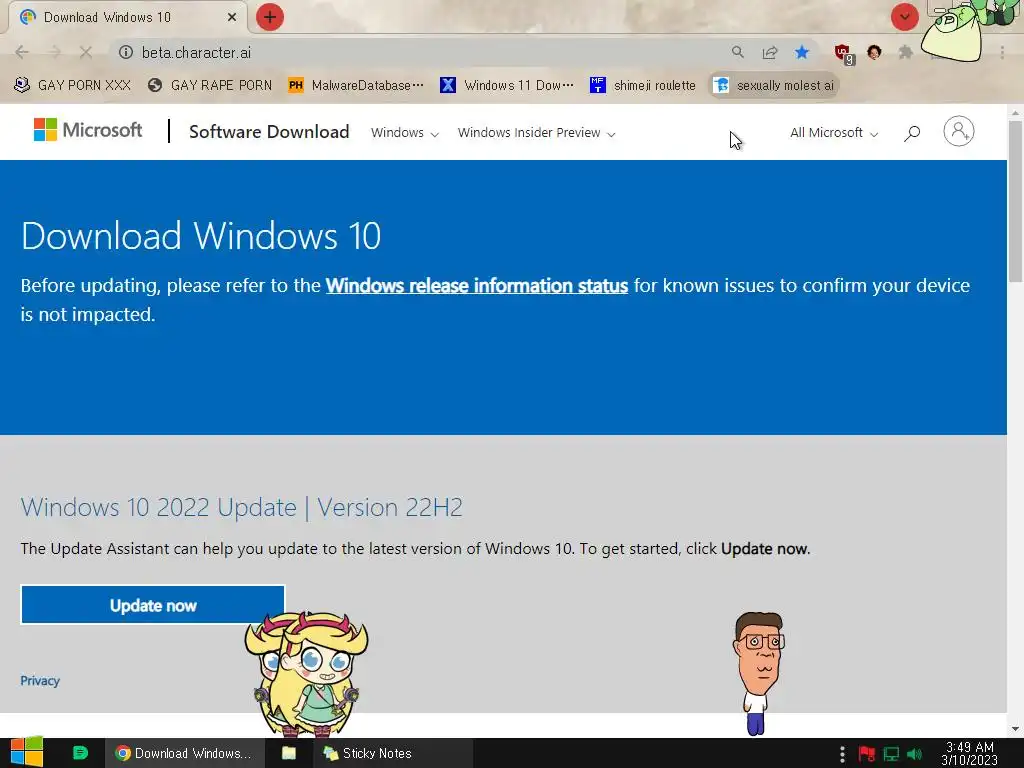Click the volume speaker tray icon
1024x768 pixels.
tap(915, 754)
